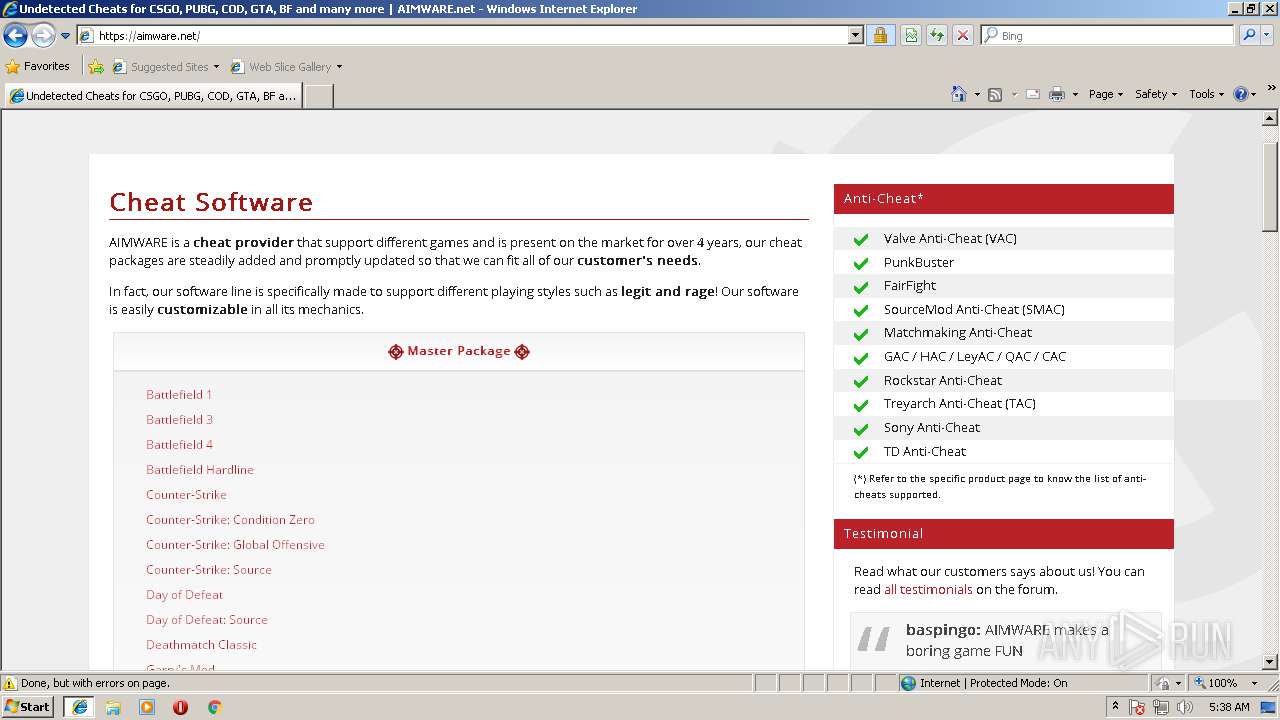Open Counter-Strike: Global Offensive link

tap(235, 545)
